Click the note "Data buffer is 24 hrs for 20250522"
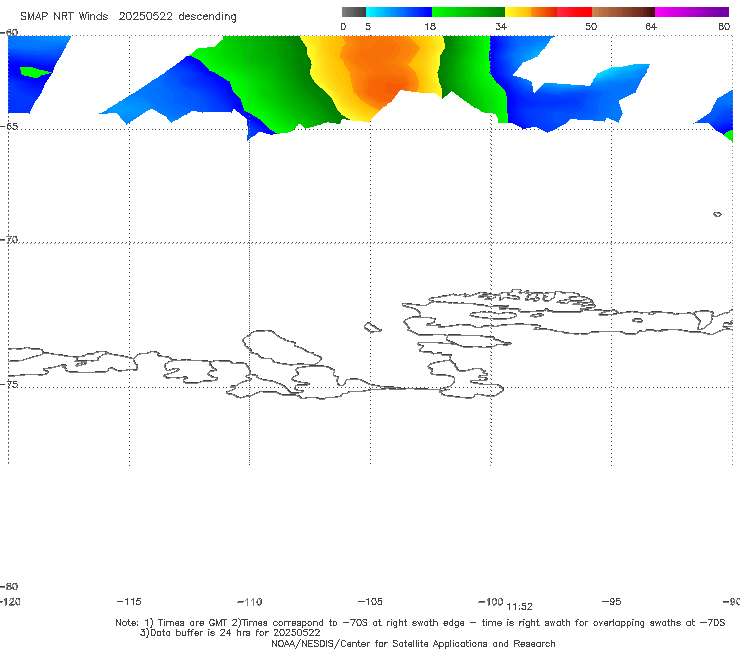The height and width of the screenshot is (650, 740). [x=235, y=633]
